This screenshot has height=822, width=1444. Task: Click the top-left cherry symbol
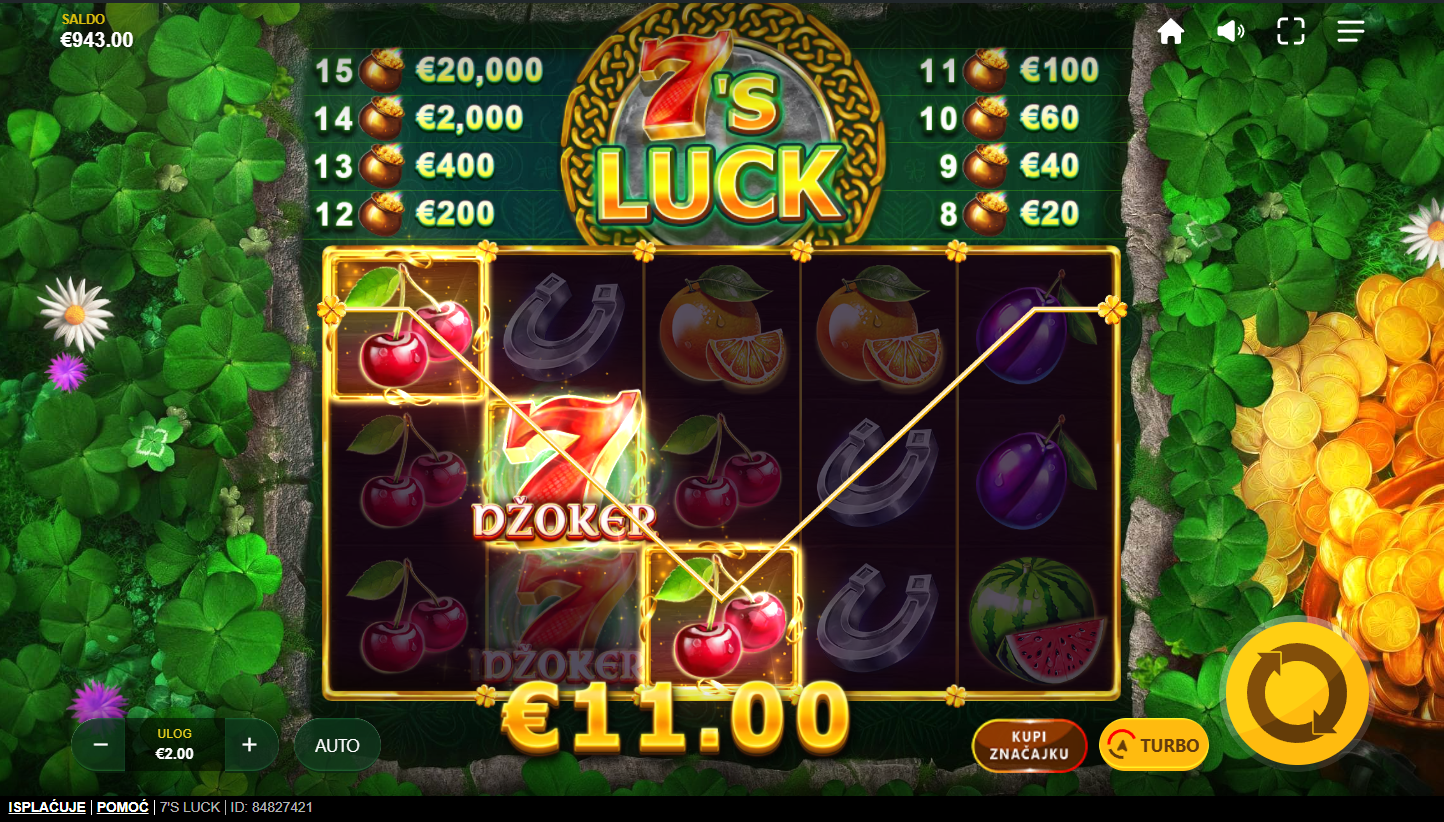pyautogui.click(x=408, y=327)
